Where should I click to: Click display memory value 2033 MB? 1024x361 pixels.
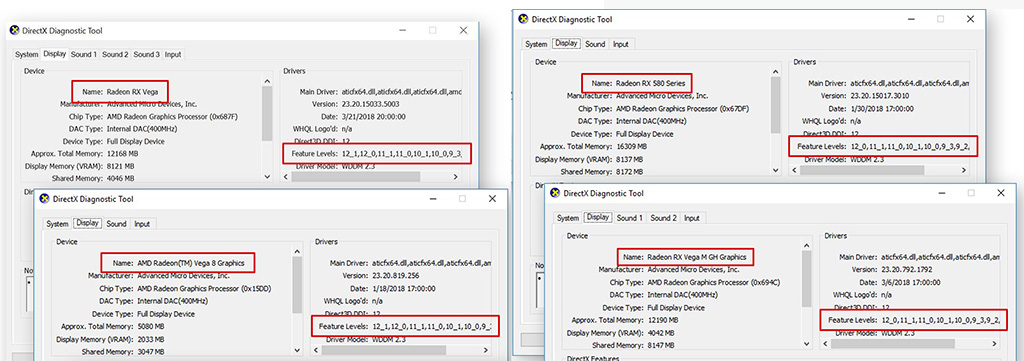(x=152, y=339)
